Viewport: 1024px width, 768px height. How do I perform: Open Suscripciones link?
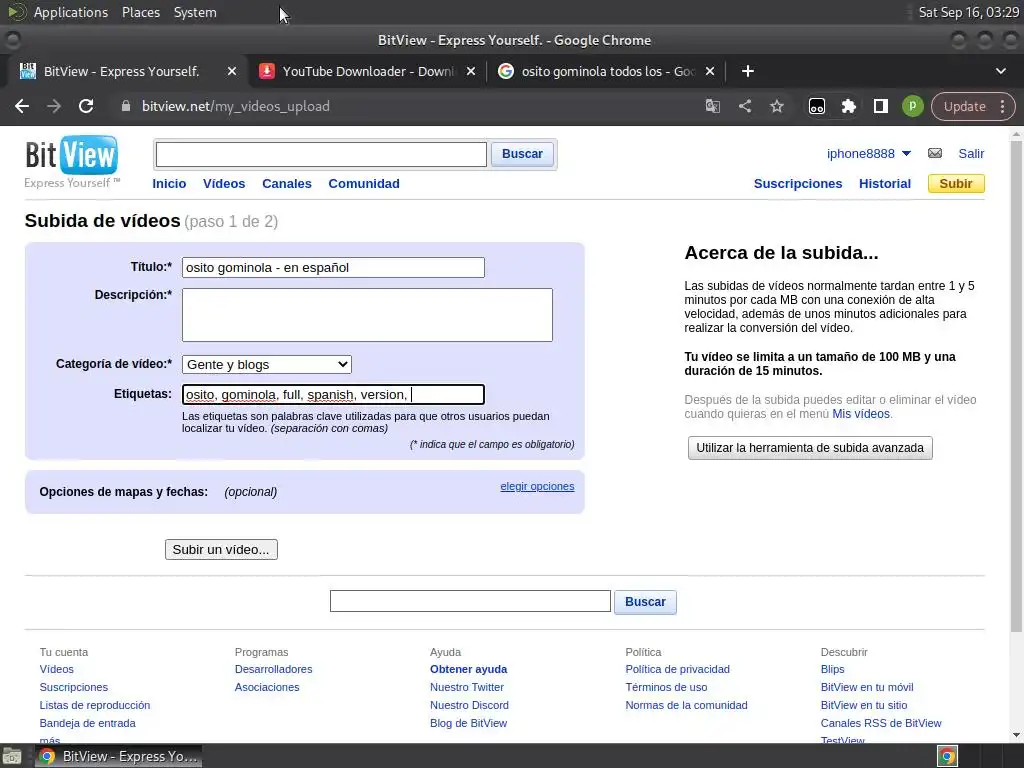797,184
